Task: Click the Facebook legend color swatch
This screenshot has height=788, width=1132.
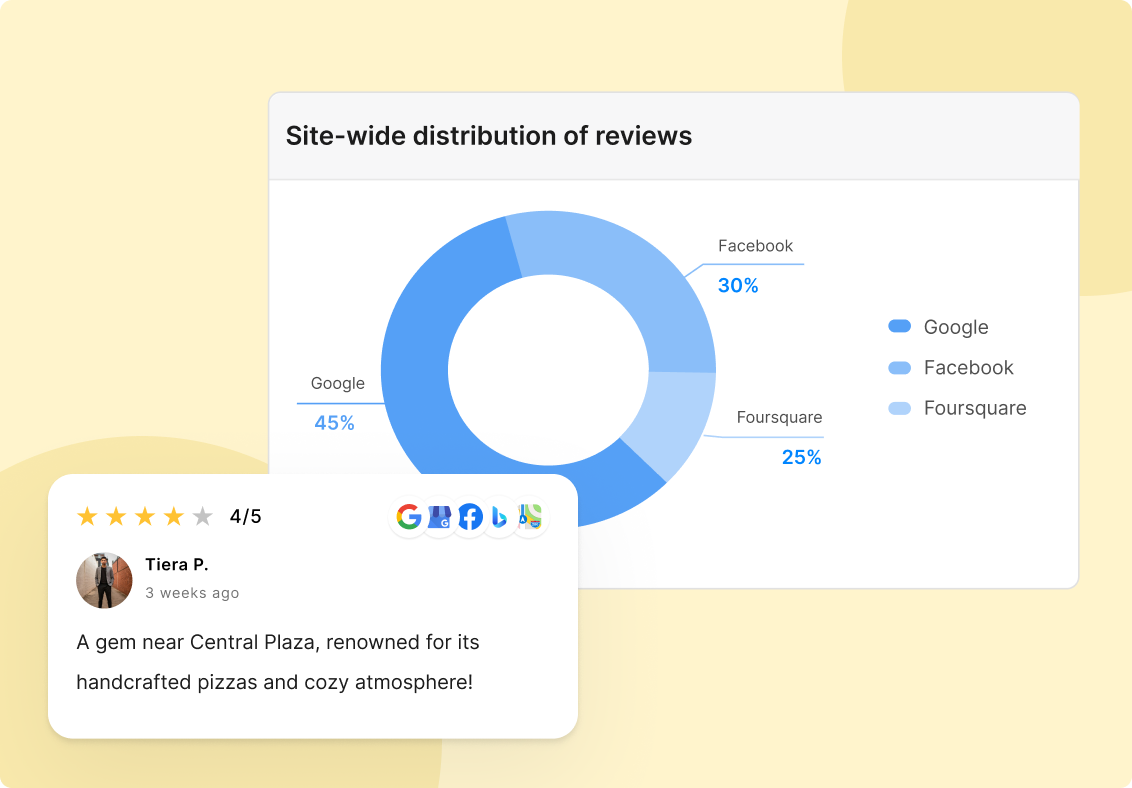Action: point(900,367)
